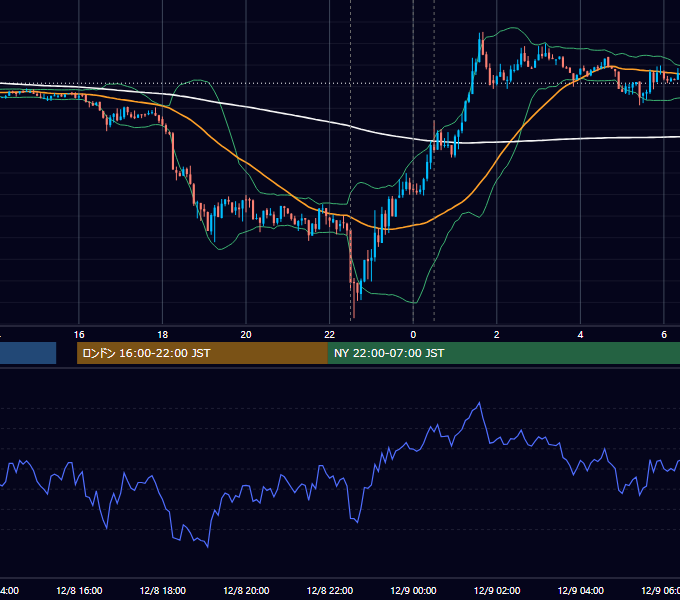Click hour label 2 under price chart
This screenshot has width=680, height=600.
[497, 335]
